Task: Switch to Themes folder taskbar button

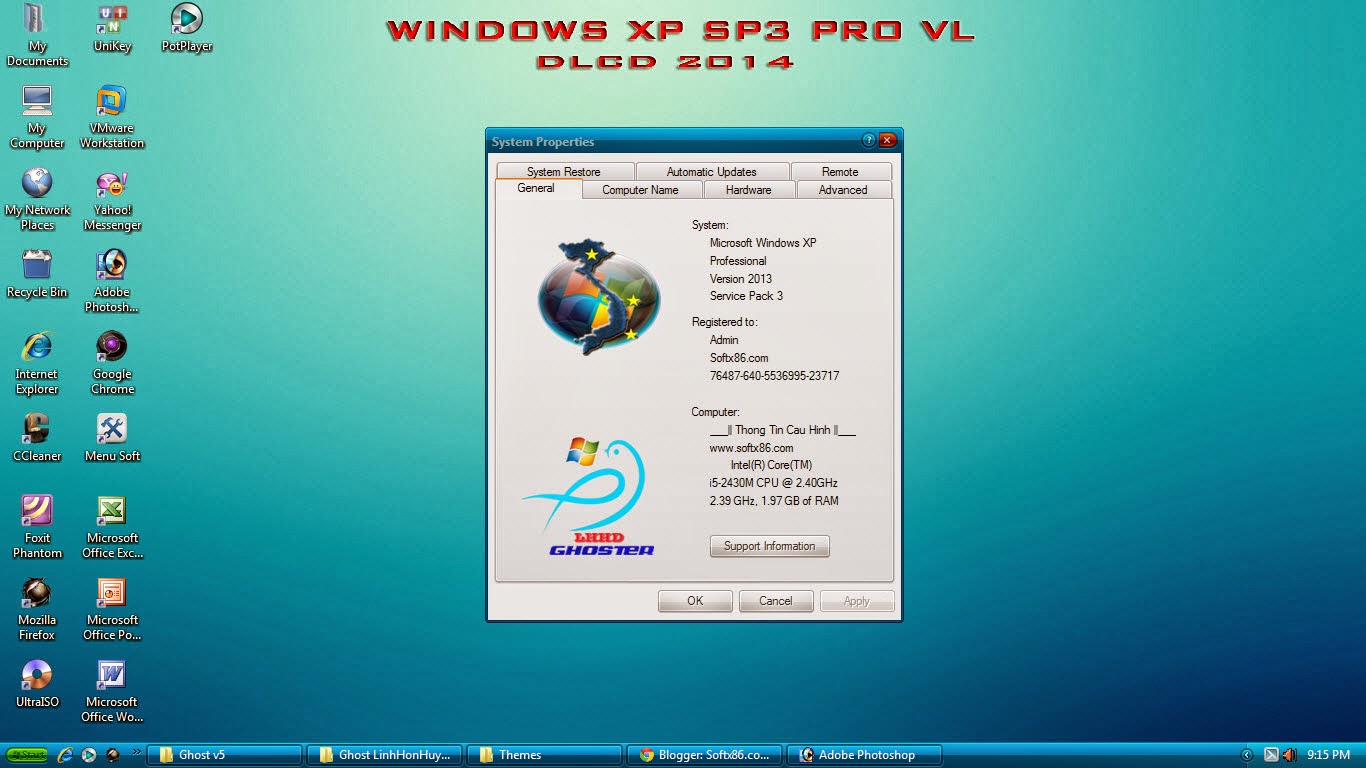Action: point(545,755)
